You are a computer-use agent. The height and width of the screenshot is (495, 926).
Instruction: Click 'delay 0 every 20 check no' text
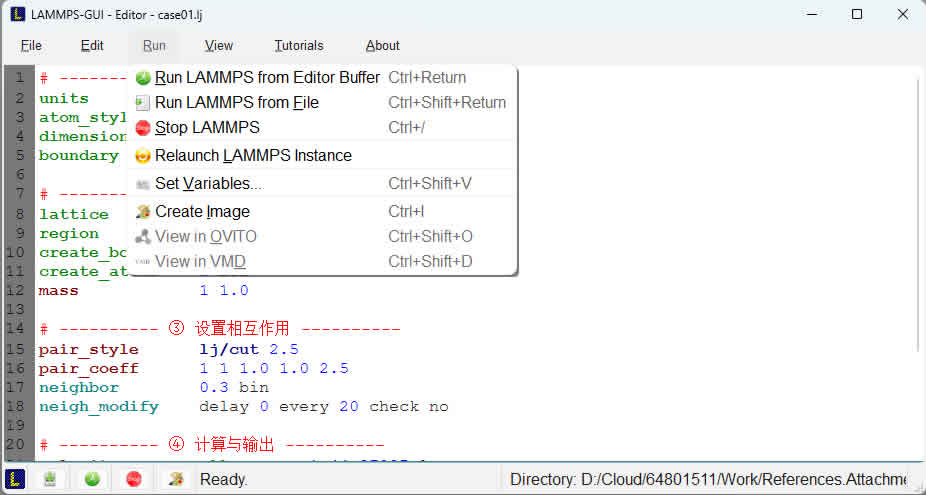(324, 407)
